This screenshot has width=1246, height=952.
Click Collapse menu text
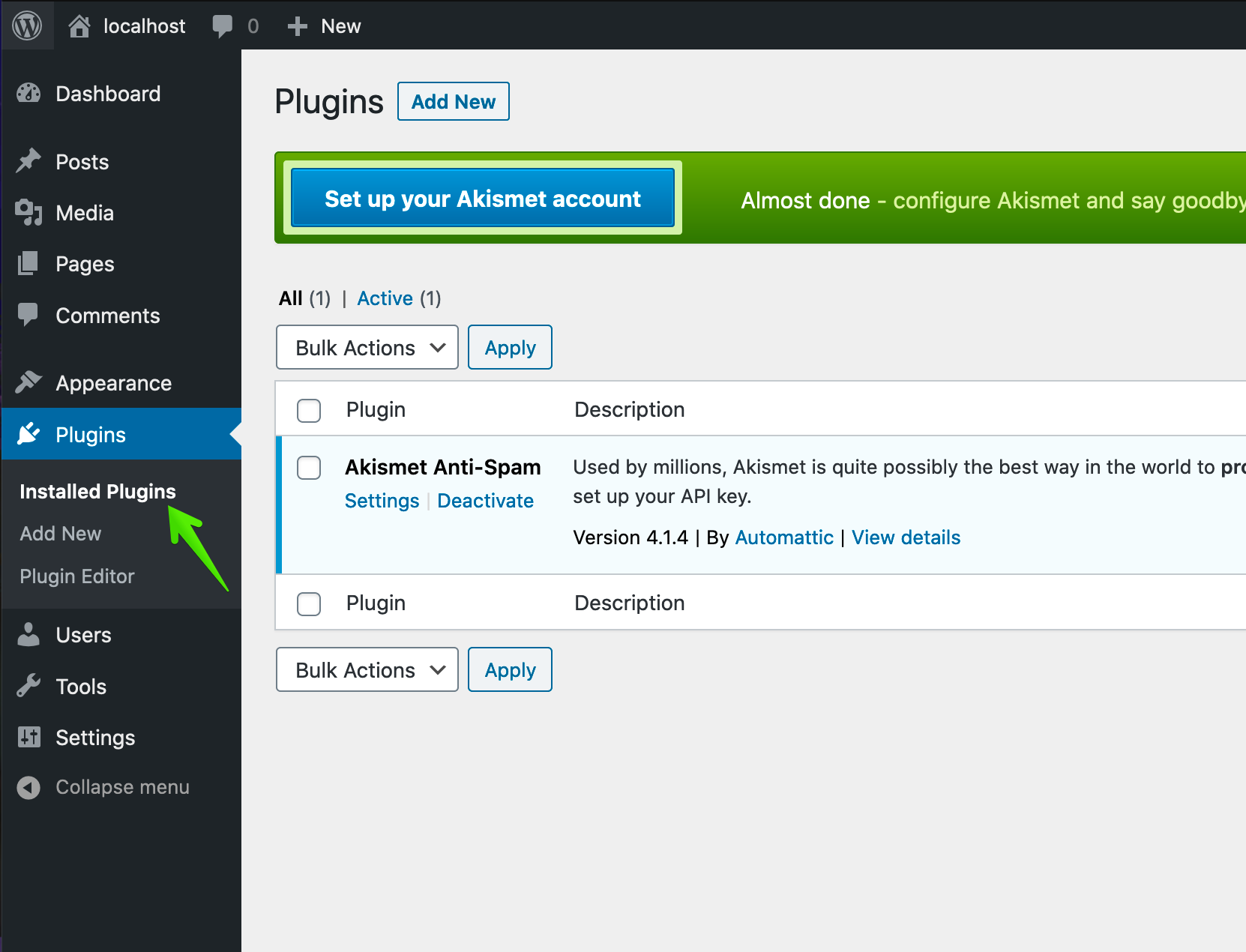pyautogui.click(x=122, y=787)
